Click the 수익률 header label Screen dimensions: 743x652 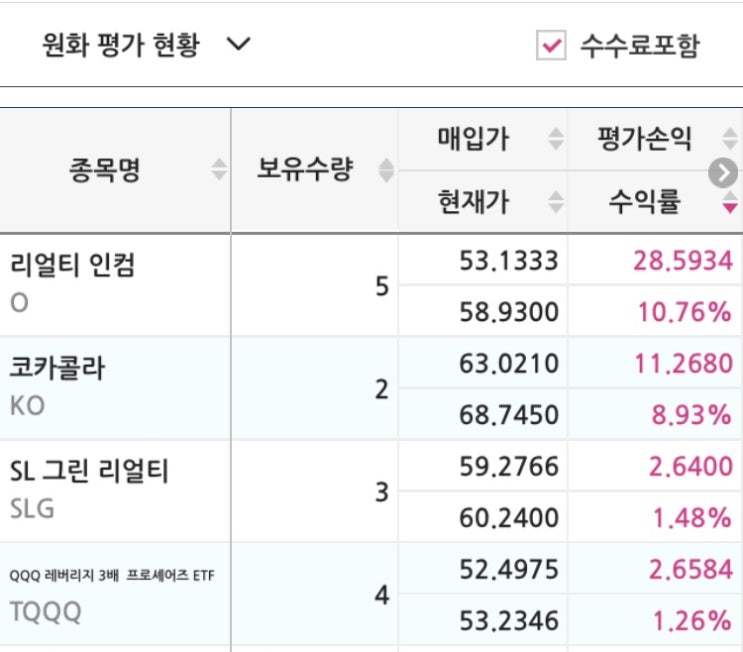pos(645,203)
